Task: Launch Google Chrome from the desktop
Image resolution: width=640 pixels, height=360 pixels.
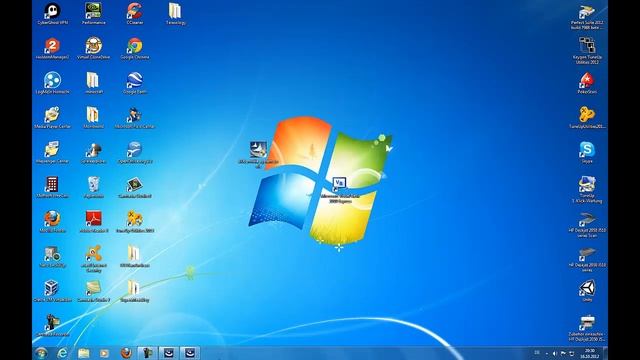Action: [x=135, y=49]
